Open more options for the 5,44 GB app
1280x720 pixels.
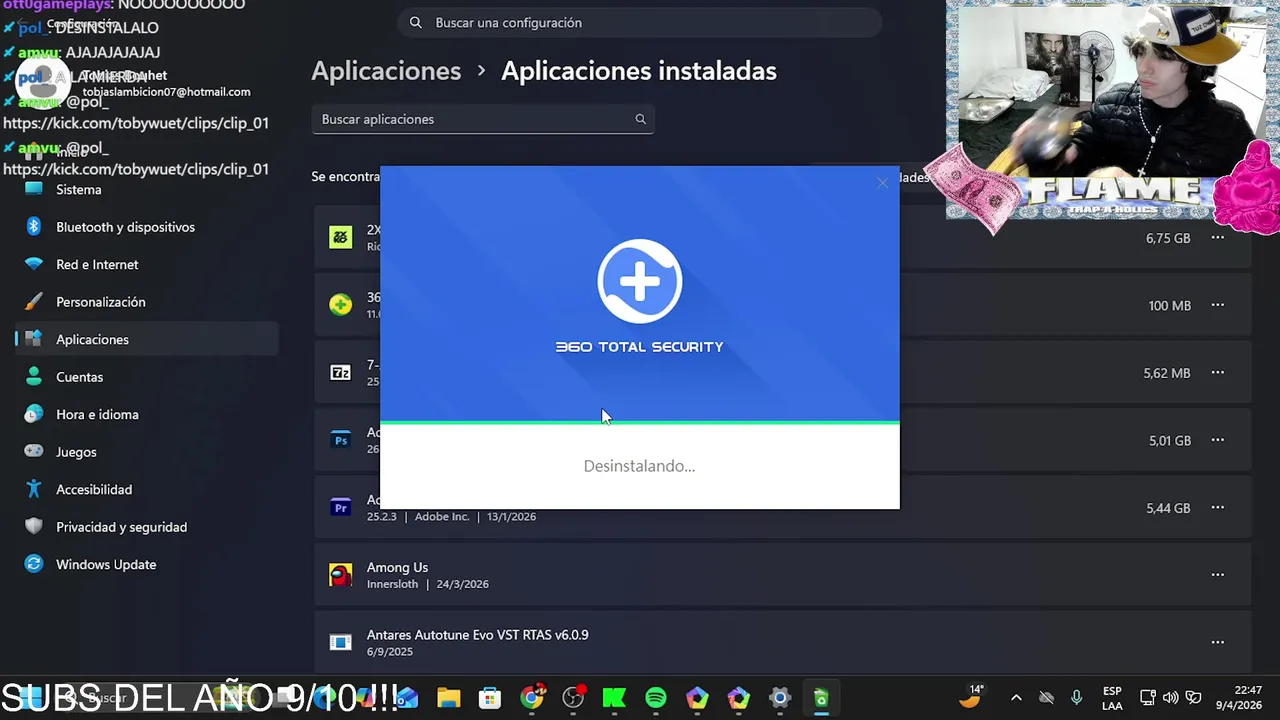1217,508
